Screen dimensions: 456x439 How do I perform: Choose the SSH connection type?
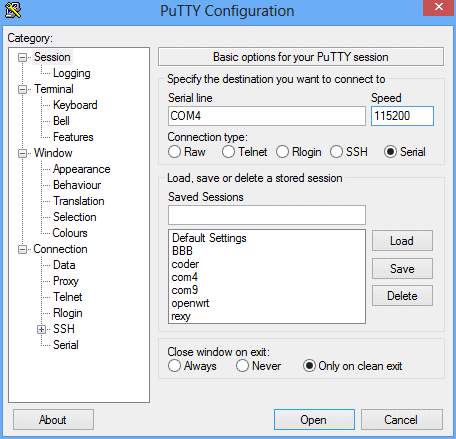pyautogui.click(x=336, y=152)
